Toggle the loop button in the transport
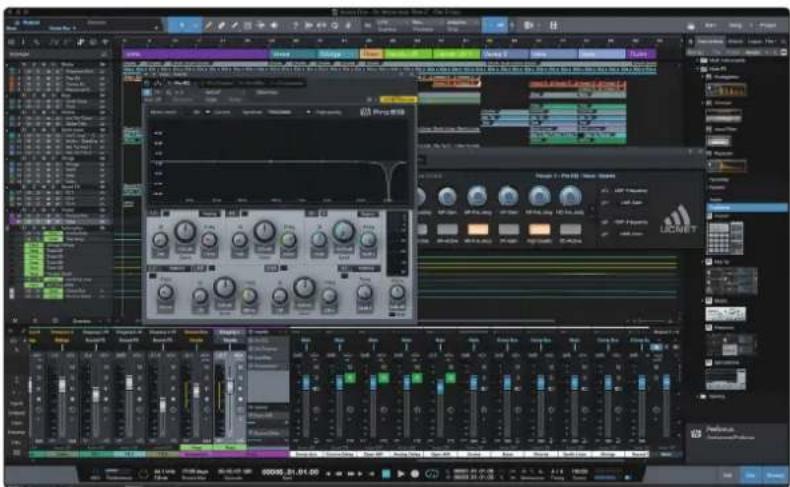Screen dimensions: 790x487 tap(432, 474)
